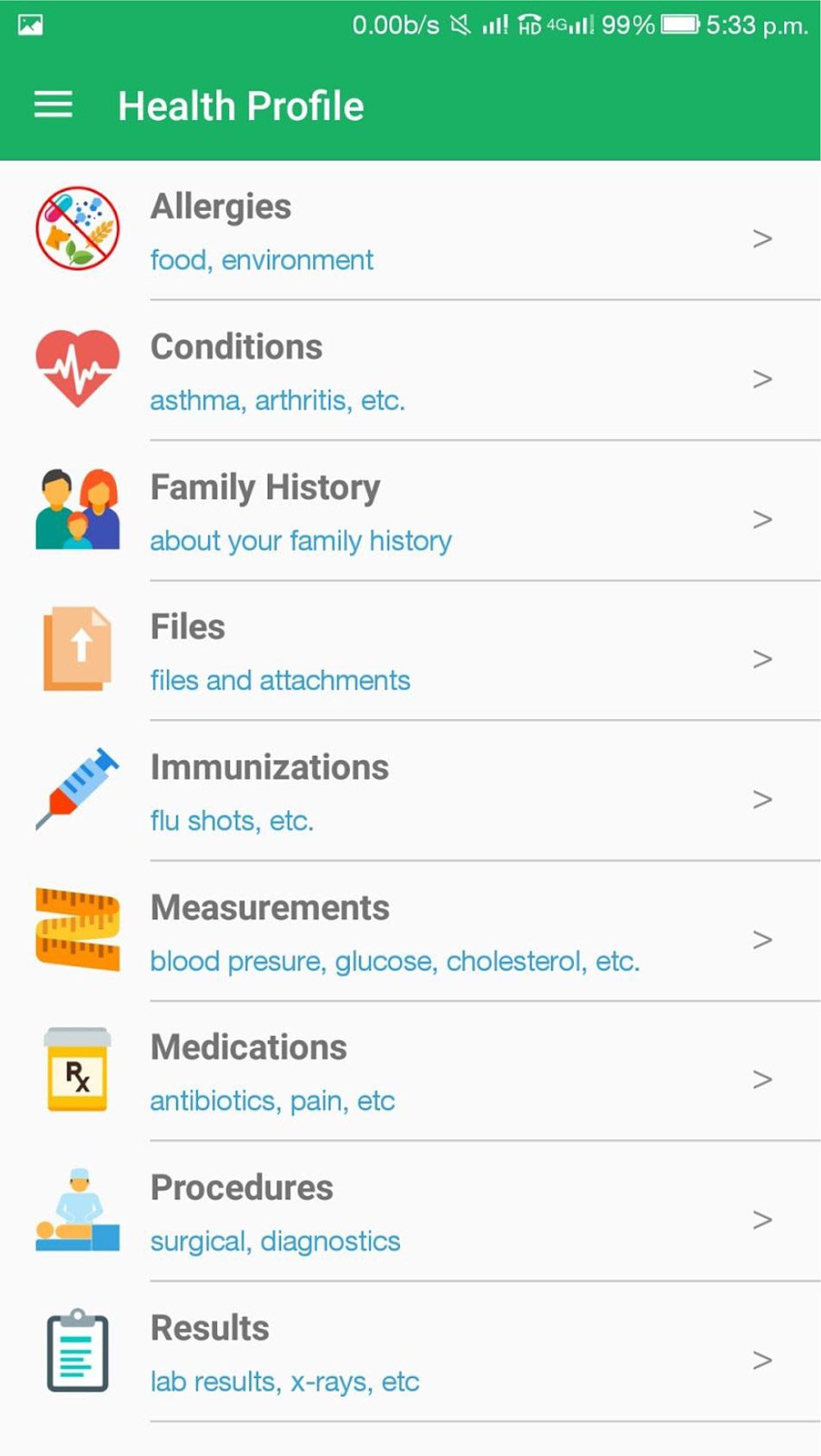Image resolution: width=821 pixels, height=1456 pixels.
Task: Expand Procedures using its chevron arrow
Action: click(x=761, y=1219)
